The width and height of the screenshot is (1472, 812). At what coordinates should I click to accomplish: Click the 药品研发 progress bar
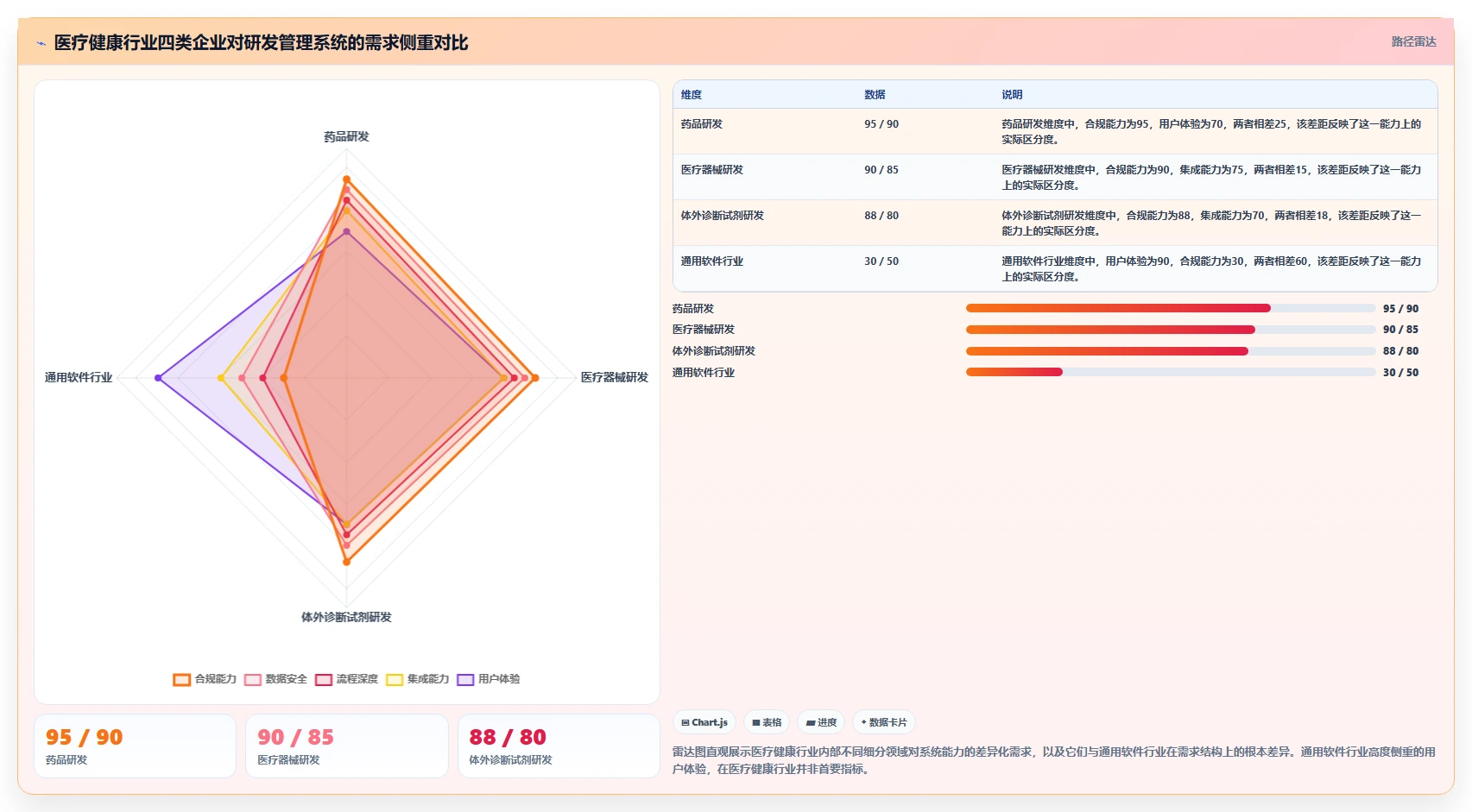point(1171,308)
